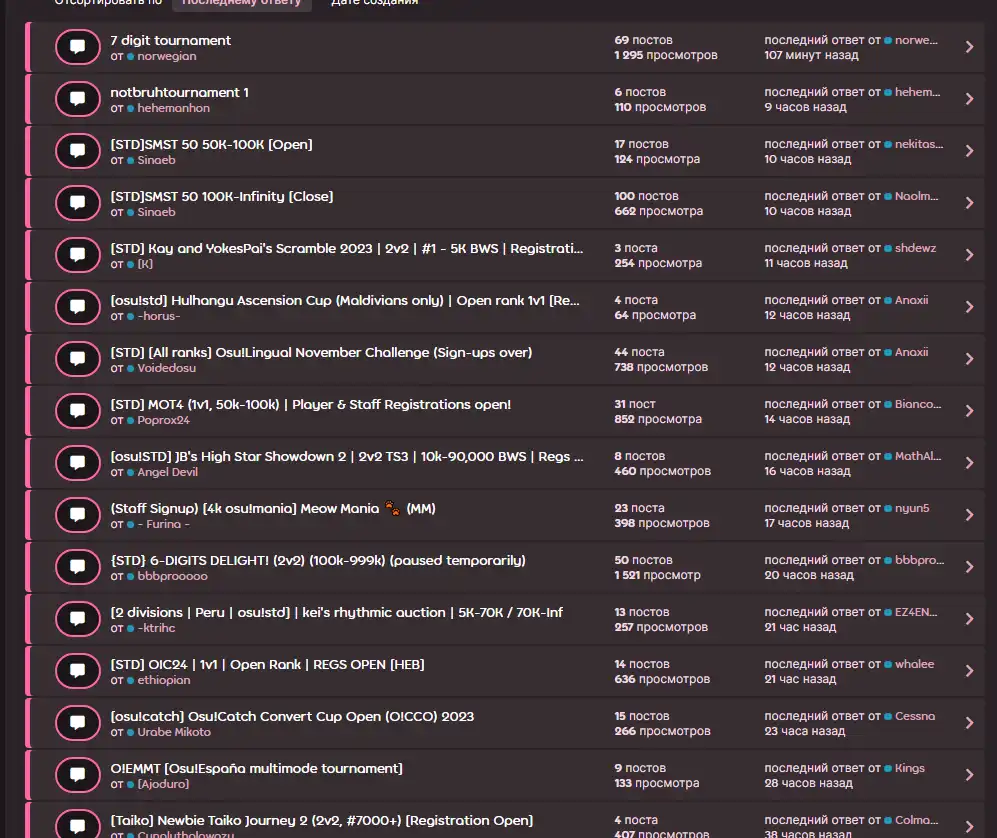The image size is (997, 838).
Task: Click the right arrow on the notbruhtournament 1 row
Action: pyautogui.click(x=970, y=99)
